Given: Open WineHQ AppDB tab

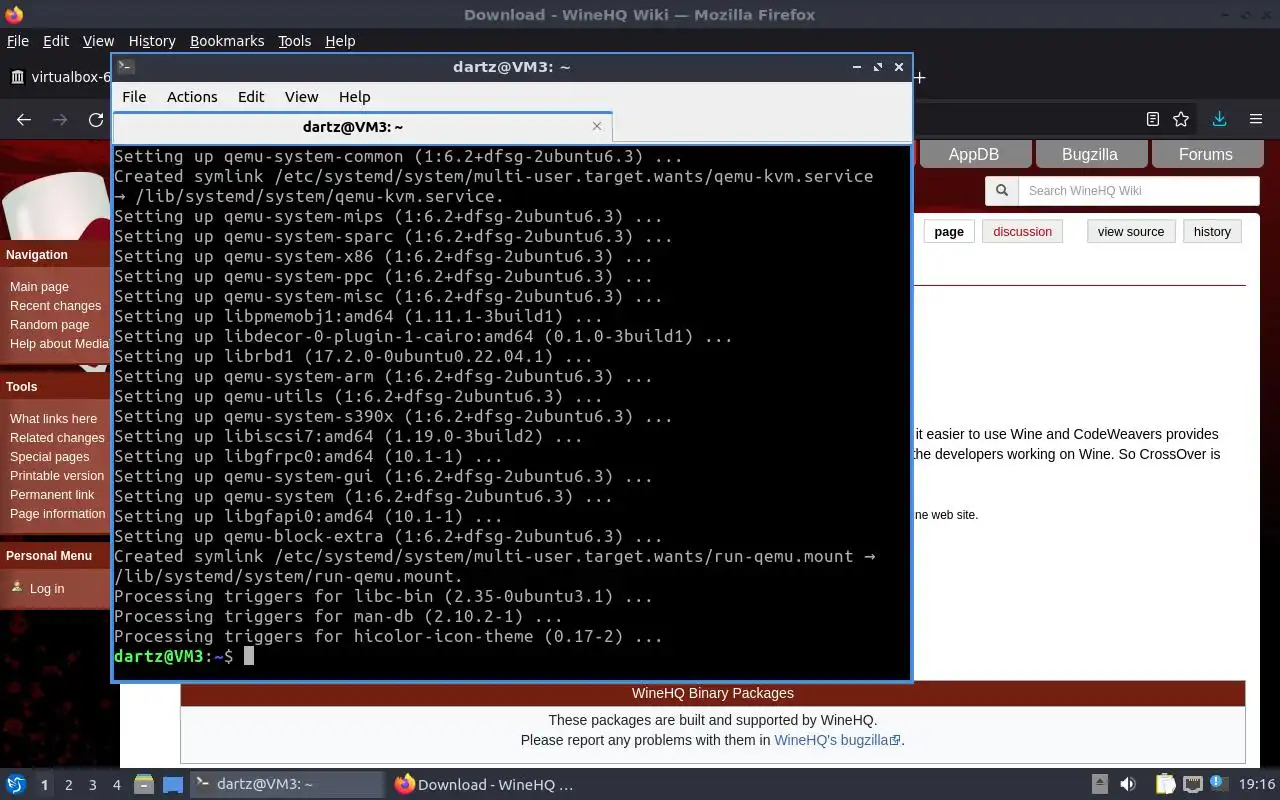Looking at the screenshot, I should [x=973, y=154].
